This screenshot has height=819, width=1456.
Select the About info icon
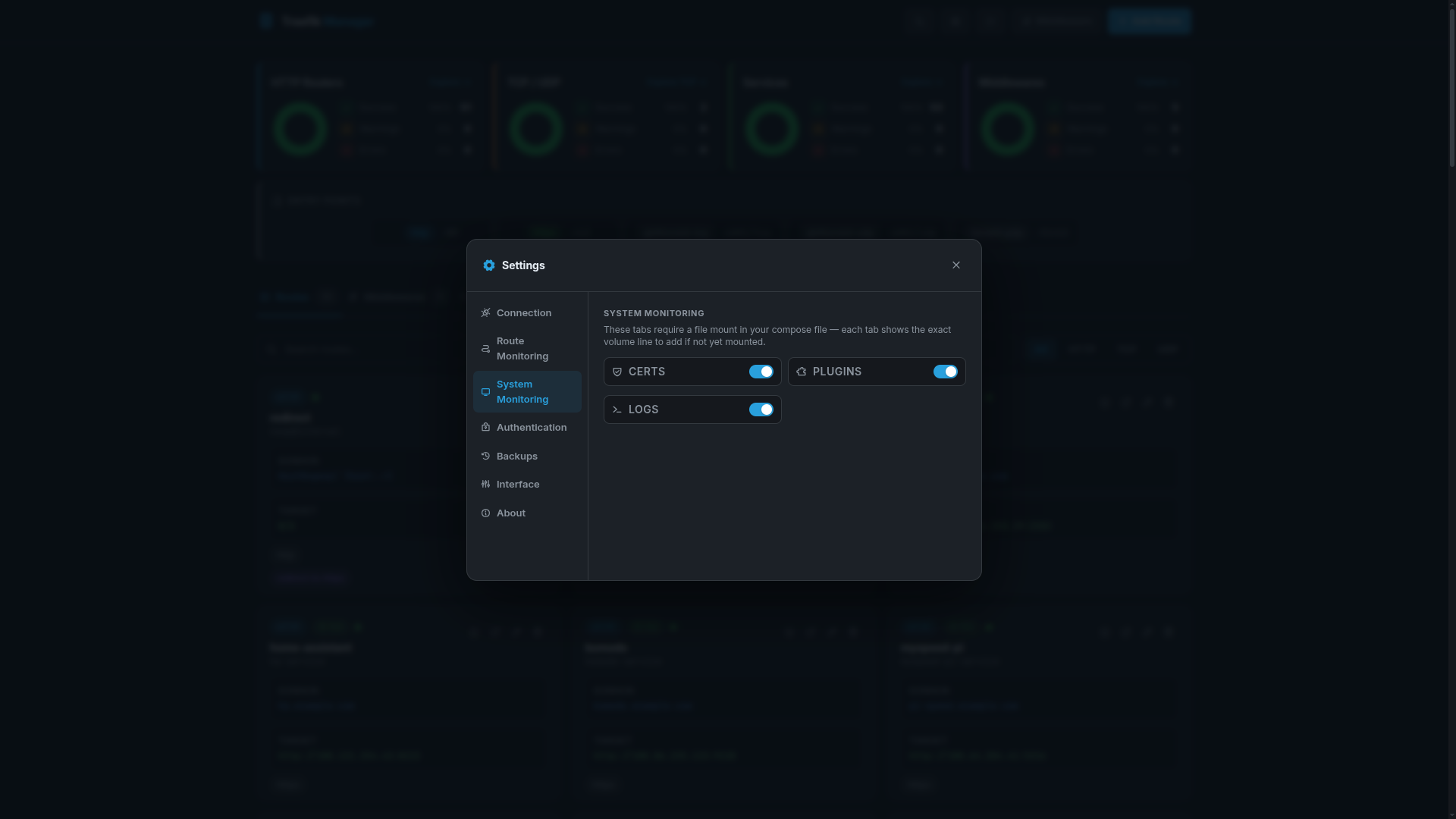click(485, 513)
